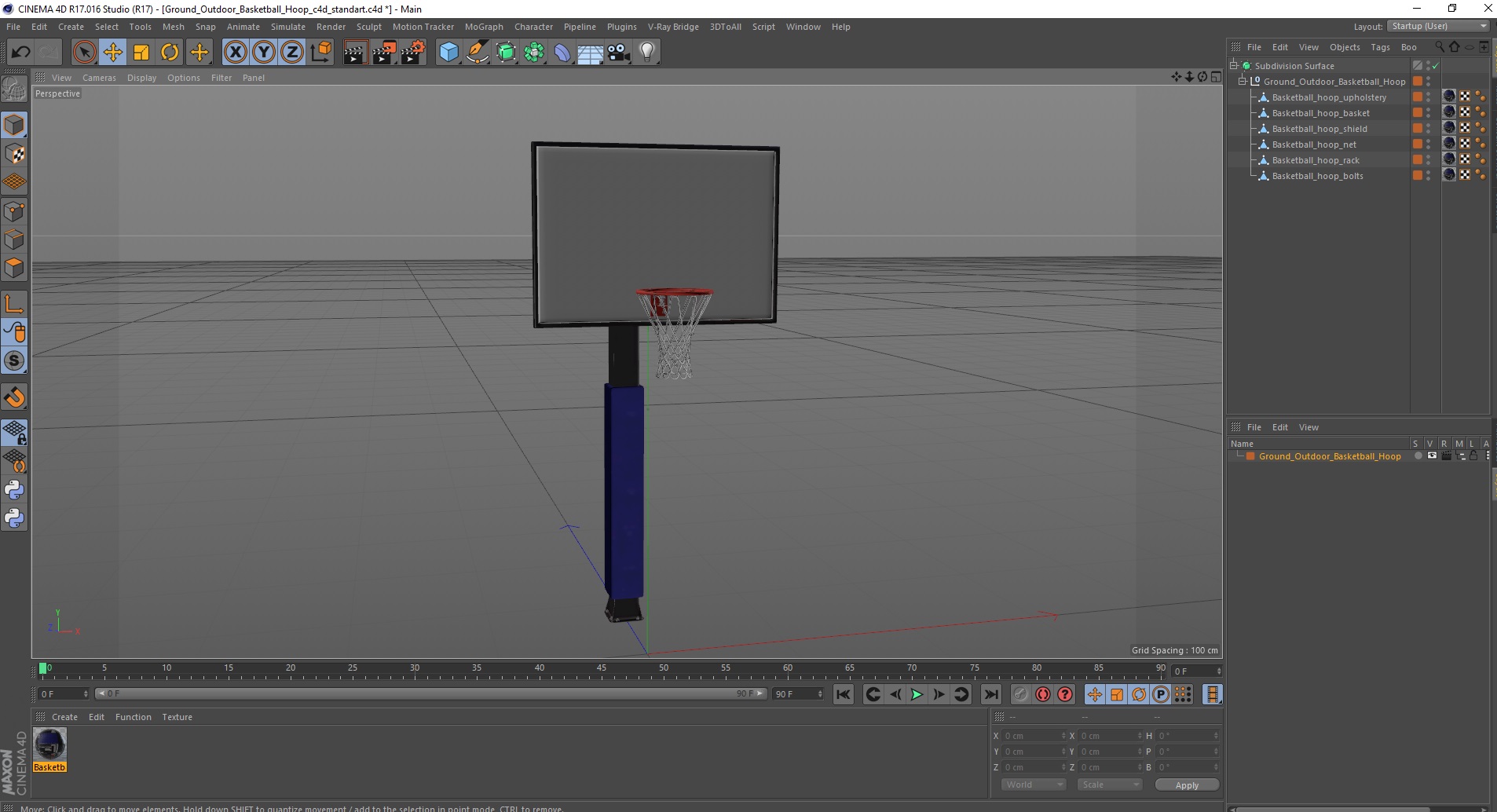Click frame 45 on the timeline ruler
The height and width of the screenshot is (812, 1497).
point(601,670)
